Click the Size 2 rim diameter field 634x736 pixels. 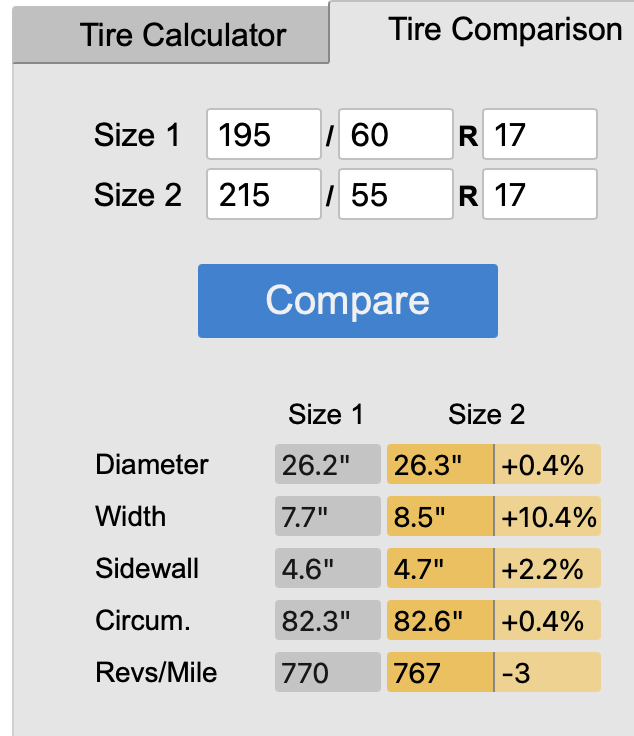539,194
